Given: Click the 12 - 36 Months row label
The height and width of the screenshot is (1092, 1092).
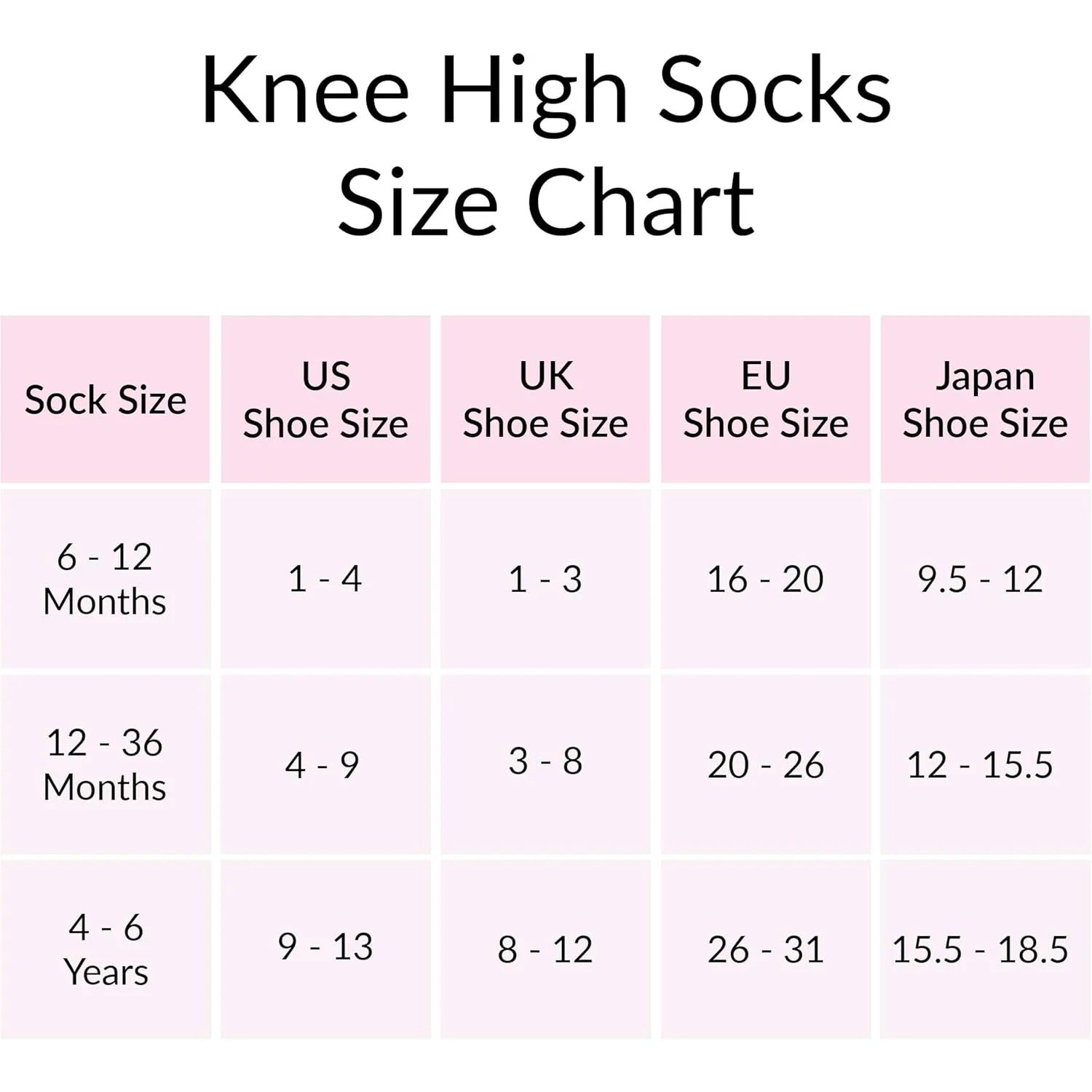Looking at the screenshot, I should click(x=105, y=765).
